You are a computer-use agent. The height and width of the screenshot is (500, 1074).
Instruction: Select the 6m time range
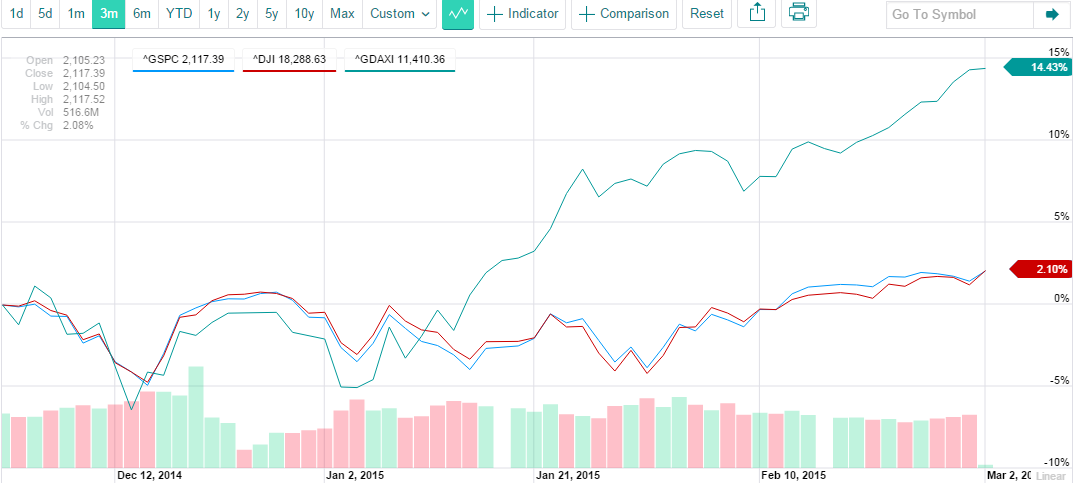pos(142,14)
